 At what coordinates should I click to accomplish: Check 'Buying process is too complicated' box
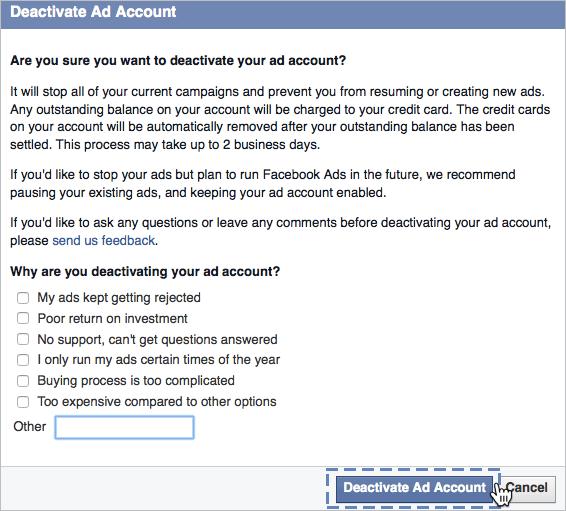pos(23,381)
